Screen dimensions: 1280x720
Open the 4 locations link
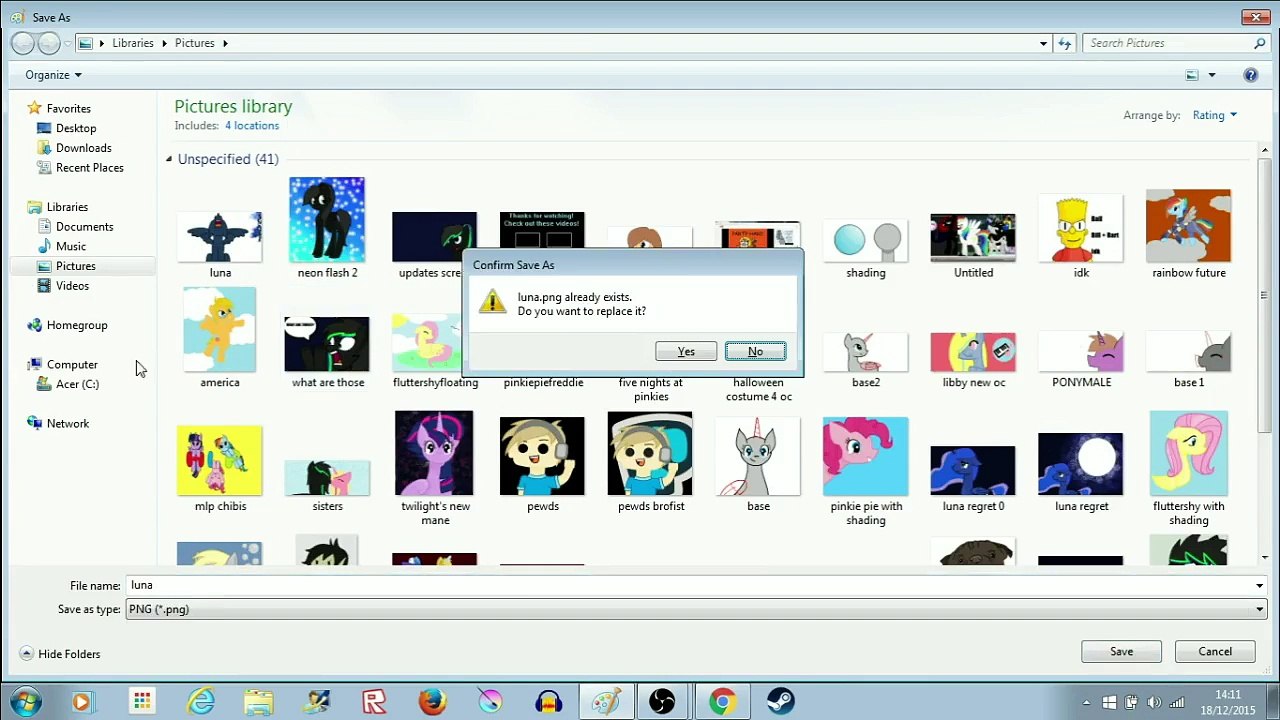coord(252,126)
